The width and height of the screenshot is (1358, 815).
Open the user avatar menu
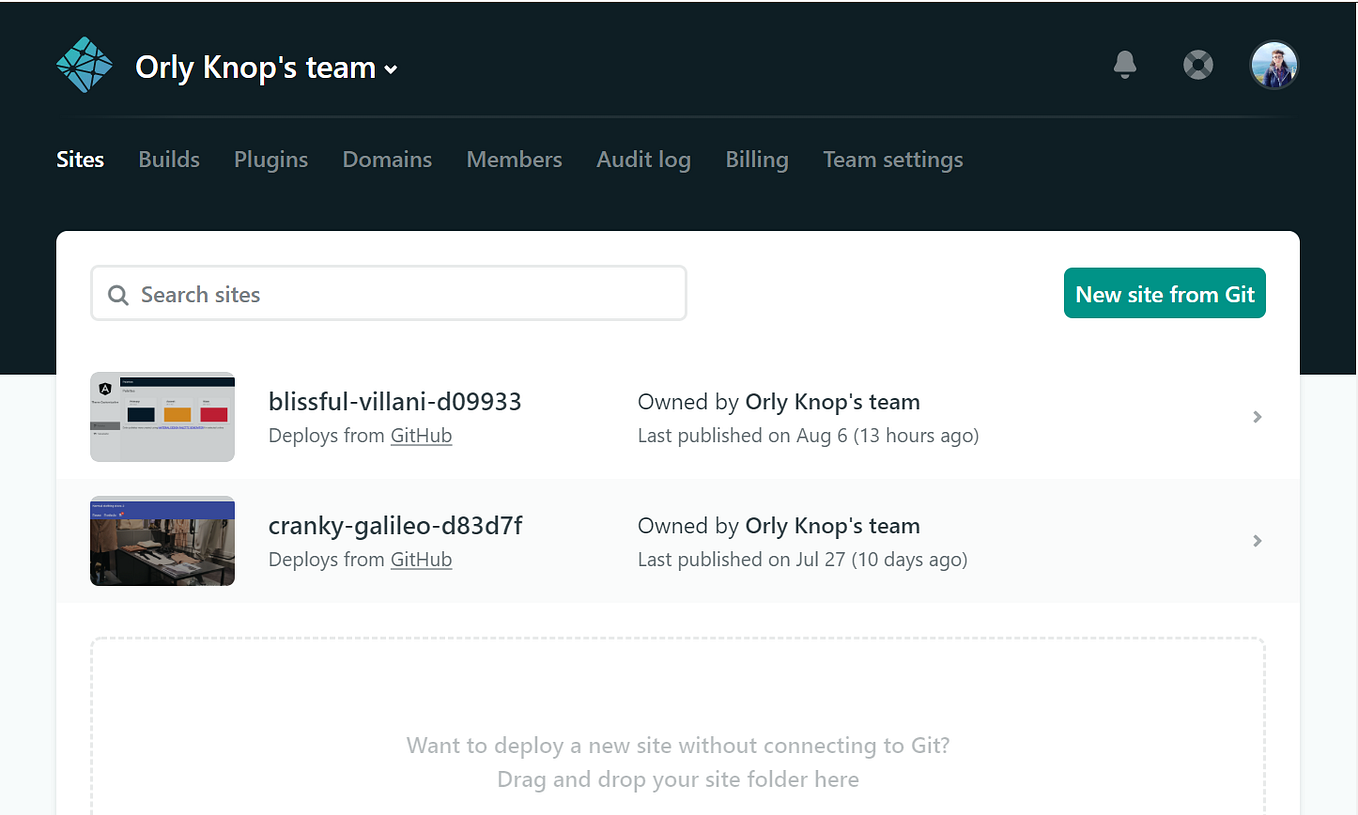[1273, 64]
